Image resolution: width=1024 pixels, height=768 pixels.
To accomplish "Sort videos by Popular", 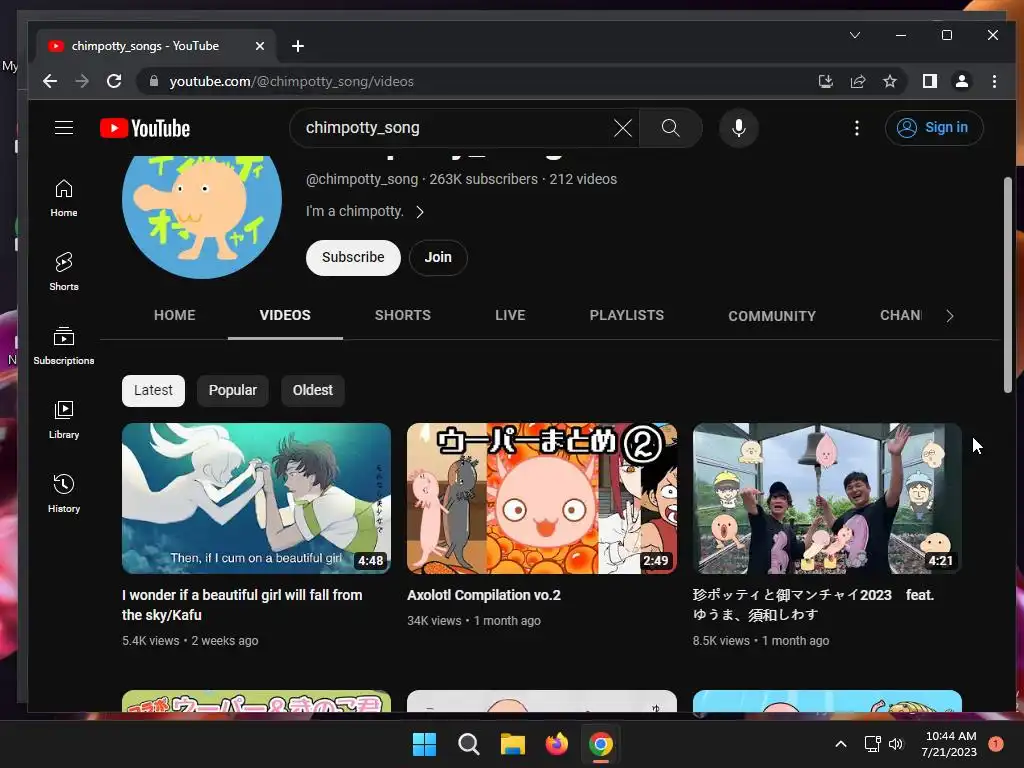I will pyautogui.click(x=232, y=391).
